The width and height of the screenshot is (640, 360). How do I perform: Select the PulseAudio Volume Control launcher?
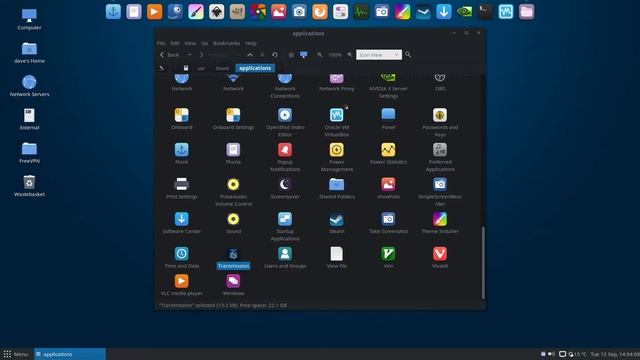[x=233, y=192]
